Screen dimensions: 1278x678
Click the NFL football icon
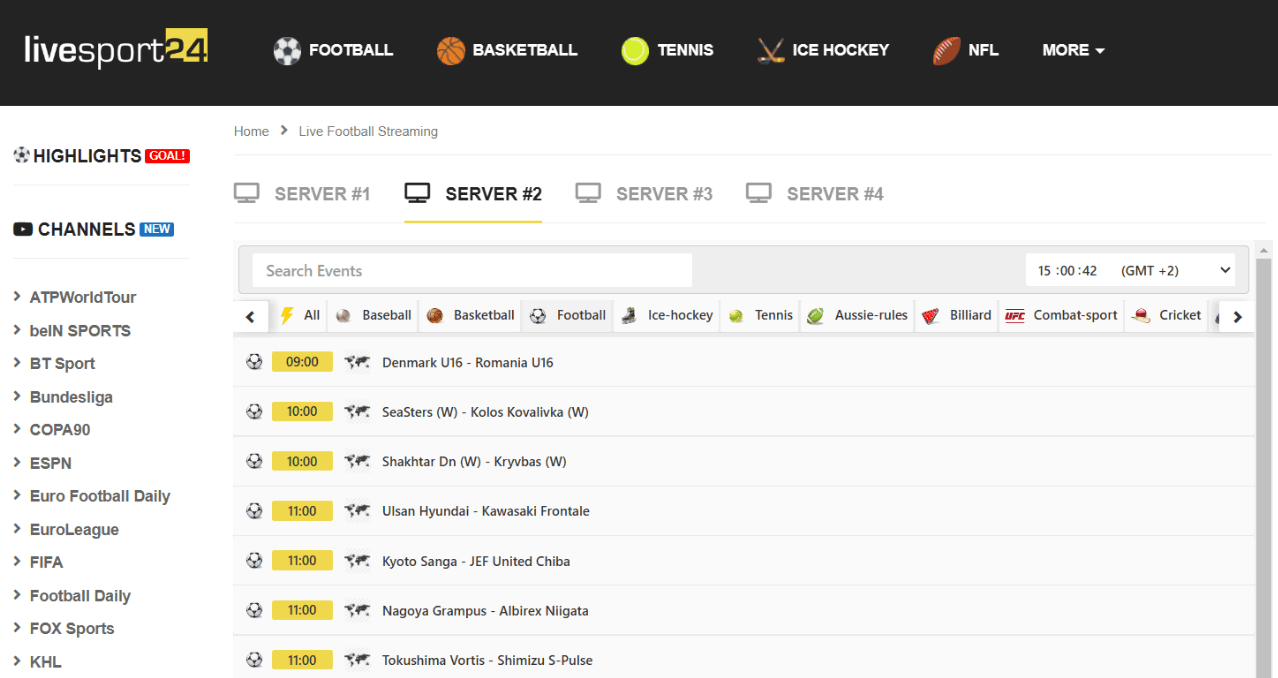click(x=946, y=50)
